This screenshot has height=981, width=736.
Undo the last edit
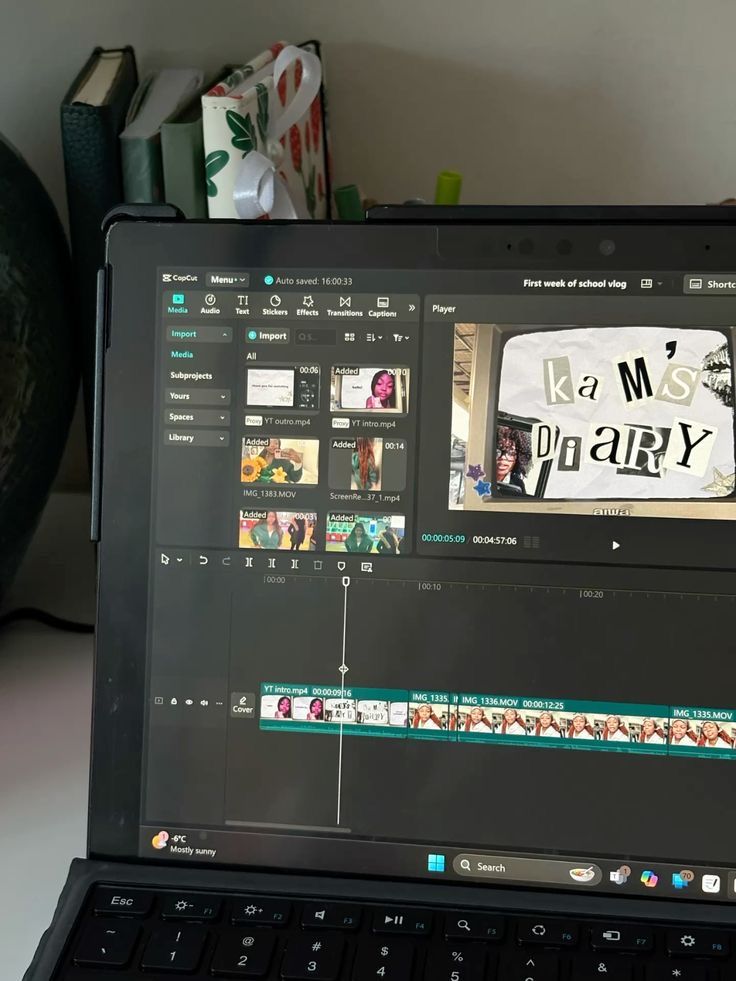tap(203, 561)
